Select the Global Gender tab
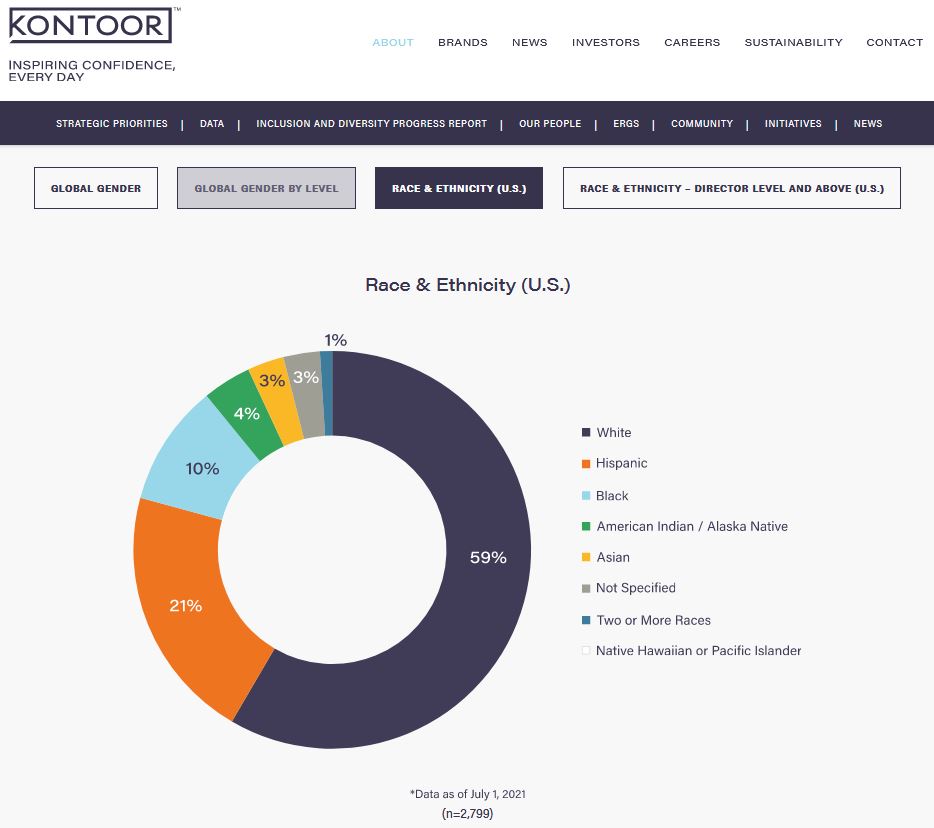 (x=96, y=188)
